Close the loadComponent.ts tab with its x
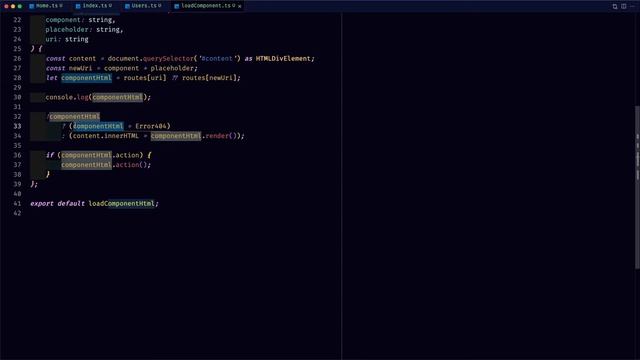 coord(240,6)
